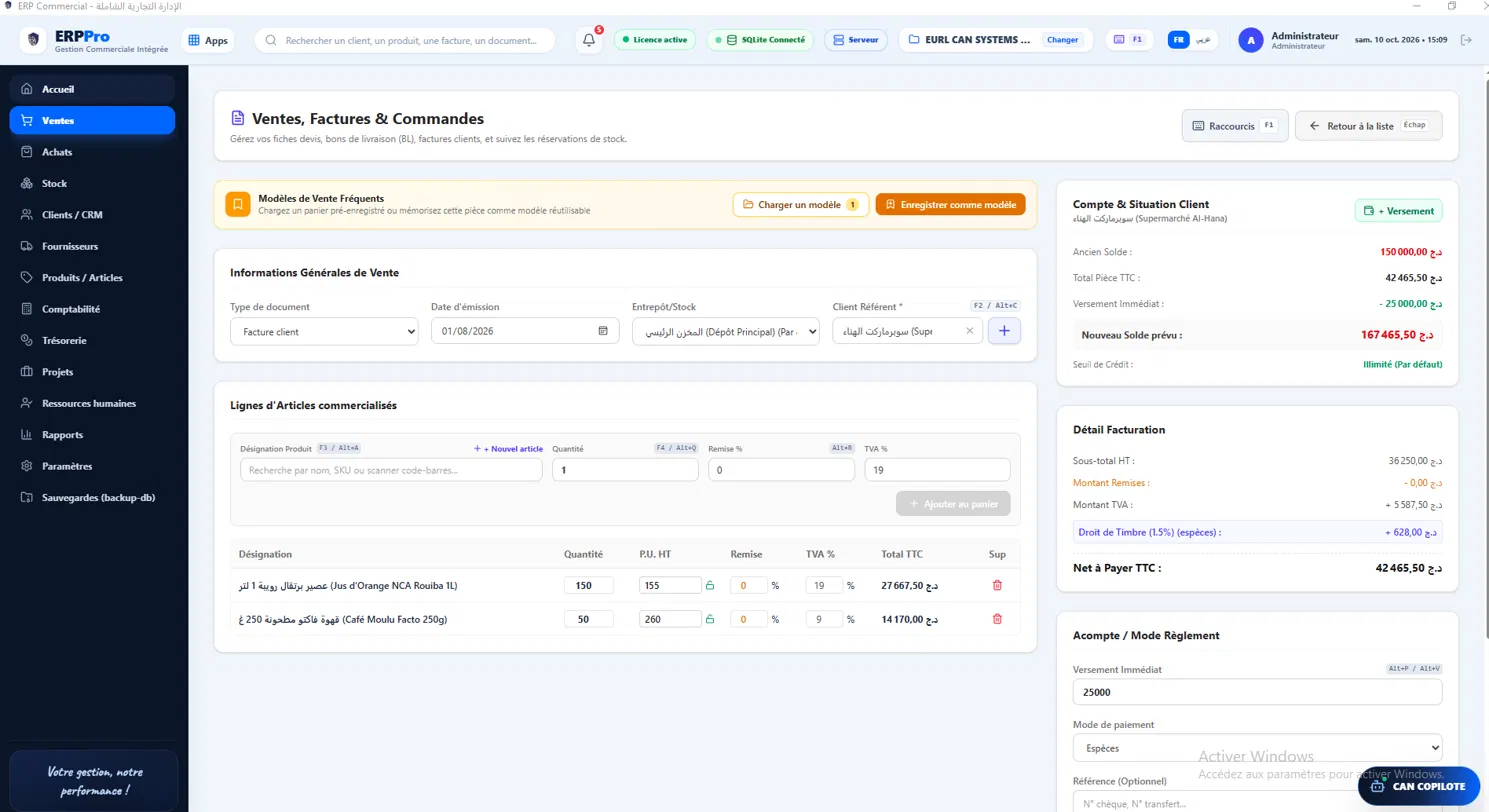Click Charger un modèle
Image resolution: width=1489 pixels, height=812 pixels.
point(801,205)
